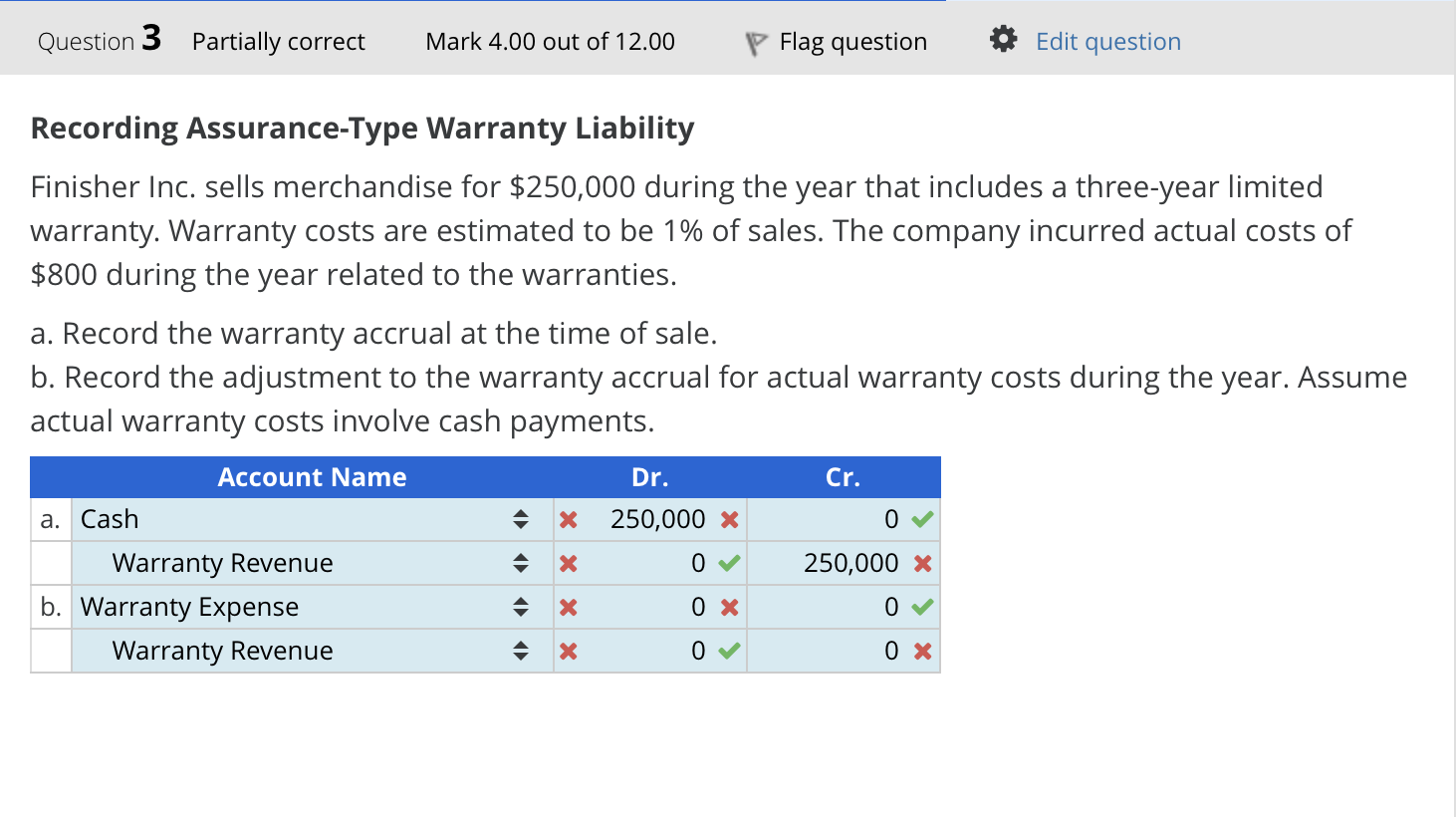This screenshot has width=1456, height=817.
Task: Click the red X next to credit 250,000
Action: (x=922, y=564)
